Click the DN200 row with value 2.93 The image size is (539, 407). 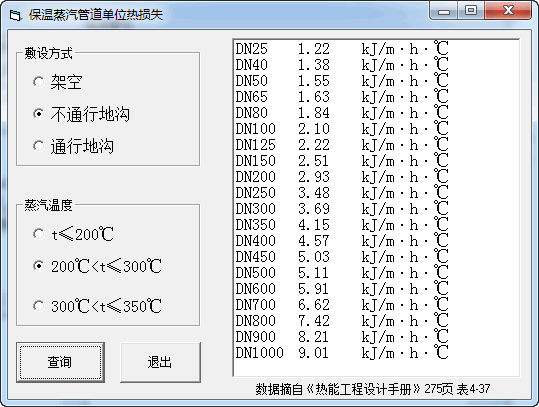(x=342, y=177)
